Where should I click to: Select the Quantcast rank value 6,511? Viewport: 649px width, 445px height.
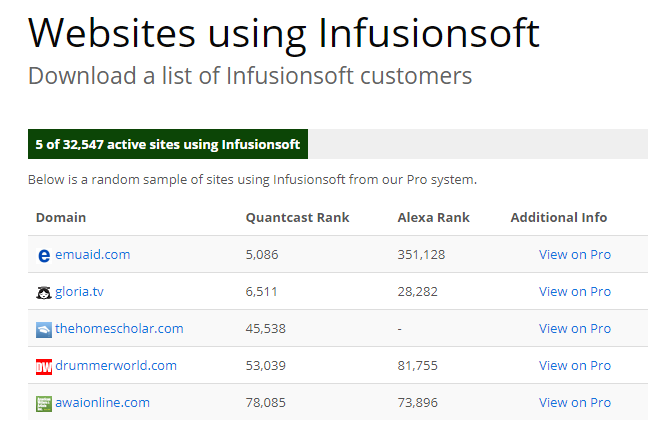click(262, 292)
